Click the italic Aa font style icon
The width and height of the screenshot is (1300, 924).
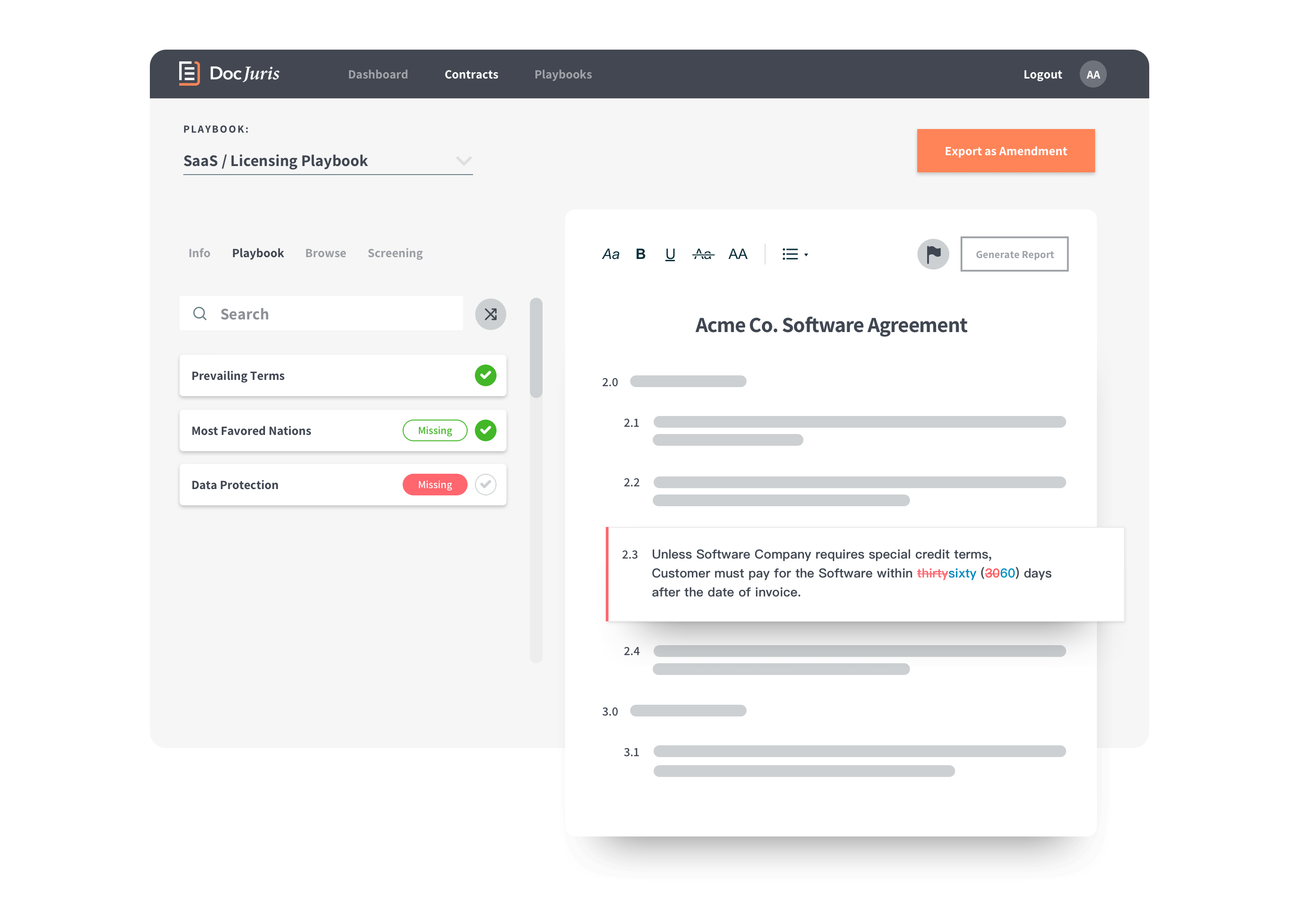tap(611, 254)
